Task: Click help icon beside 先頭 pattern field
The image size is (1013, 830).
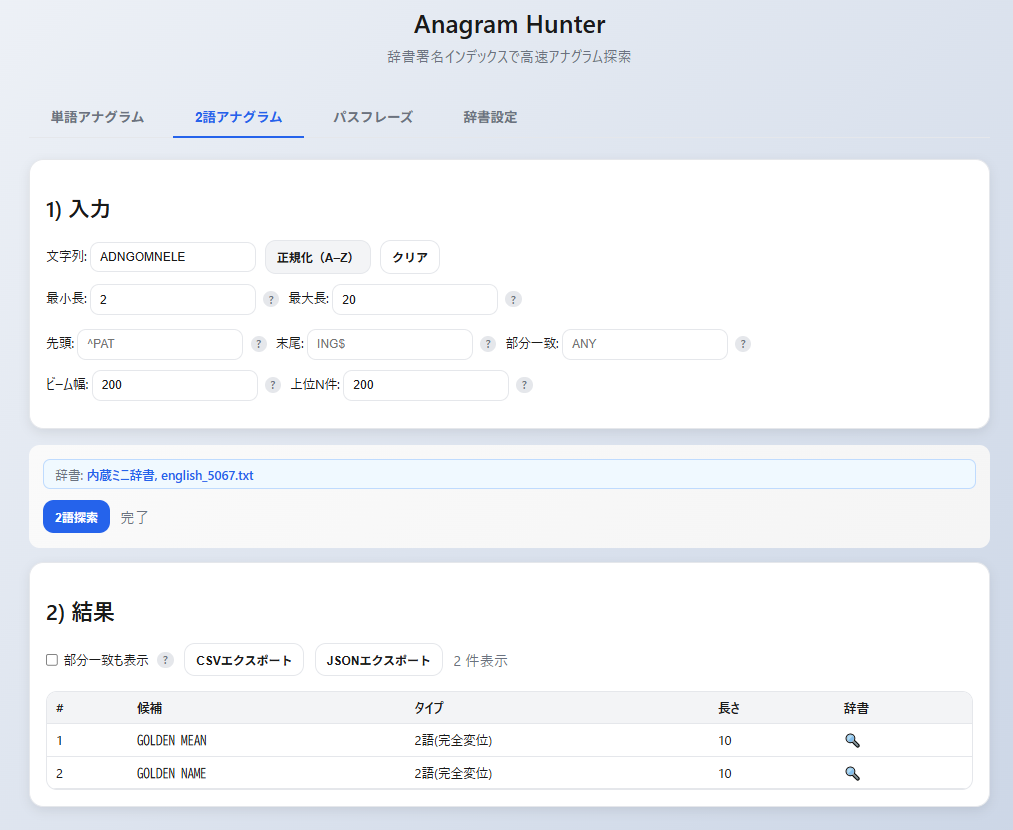Action: (x=259, y=344)
